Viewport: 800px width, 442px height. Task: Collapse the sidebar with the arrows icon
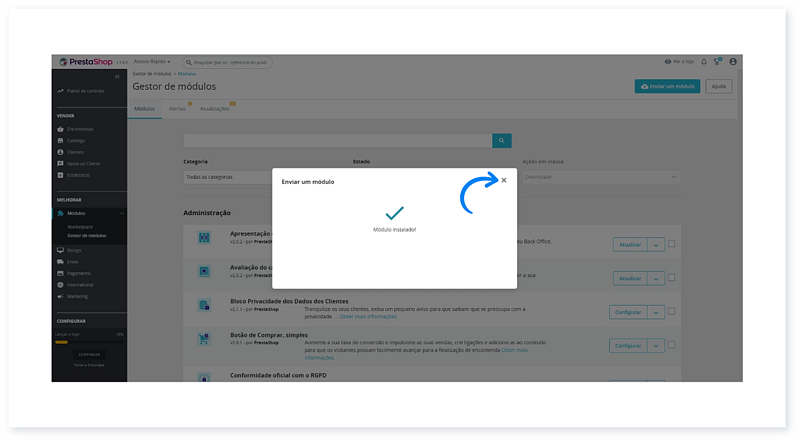click(x=117, y=76)
